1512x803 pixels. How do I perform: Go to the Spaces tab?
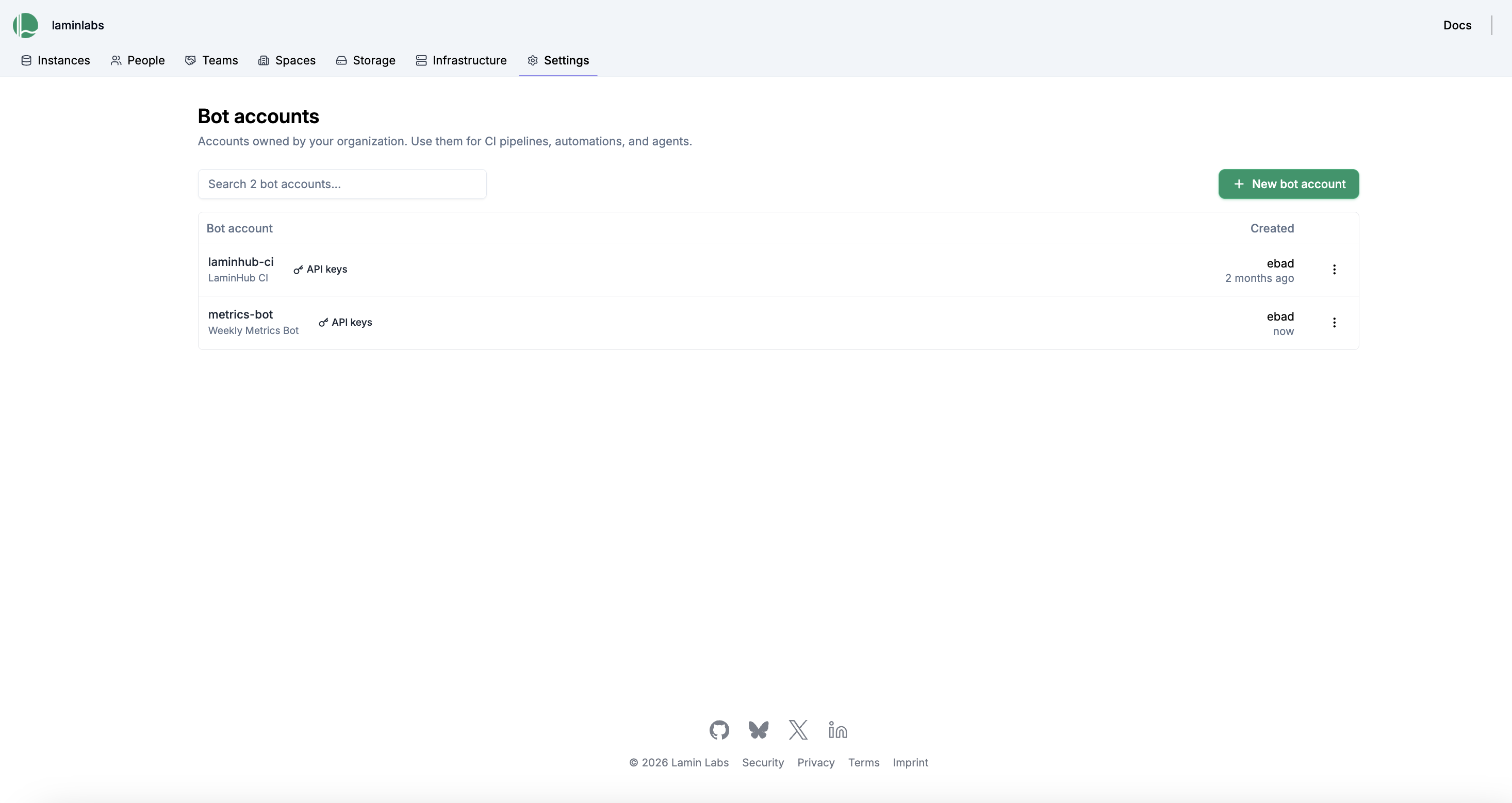tap(287, 60)
